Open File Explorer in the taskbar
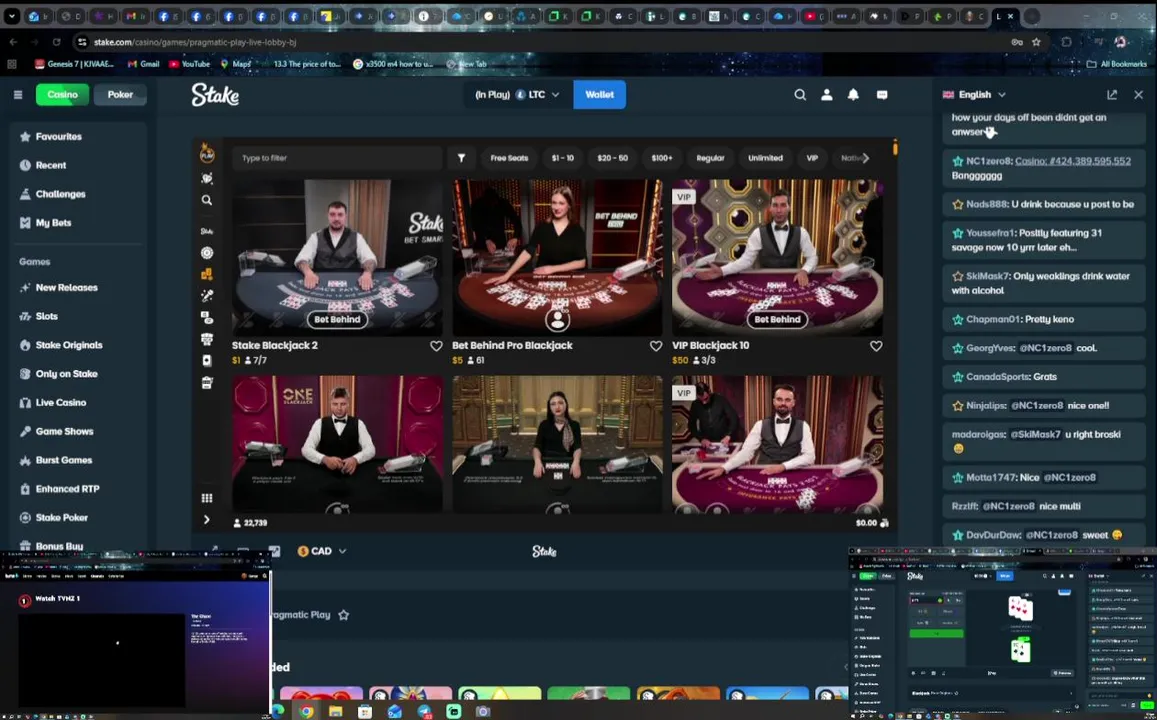 click(x=335, y=711)
